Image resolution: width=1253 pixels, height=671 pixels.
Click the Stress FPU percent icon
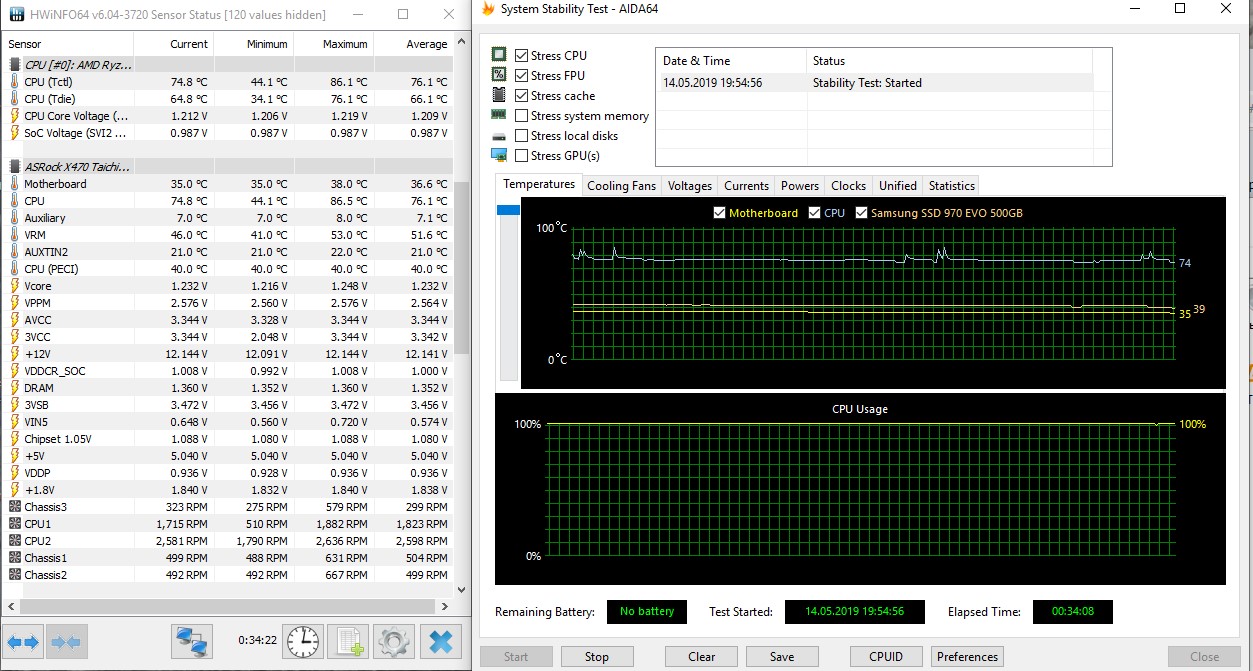point(499,75)
